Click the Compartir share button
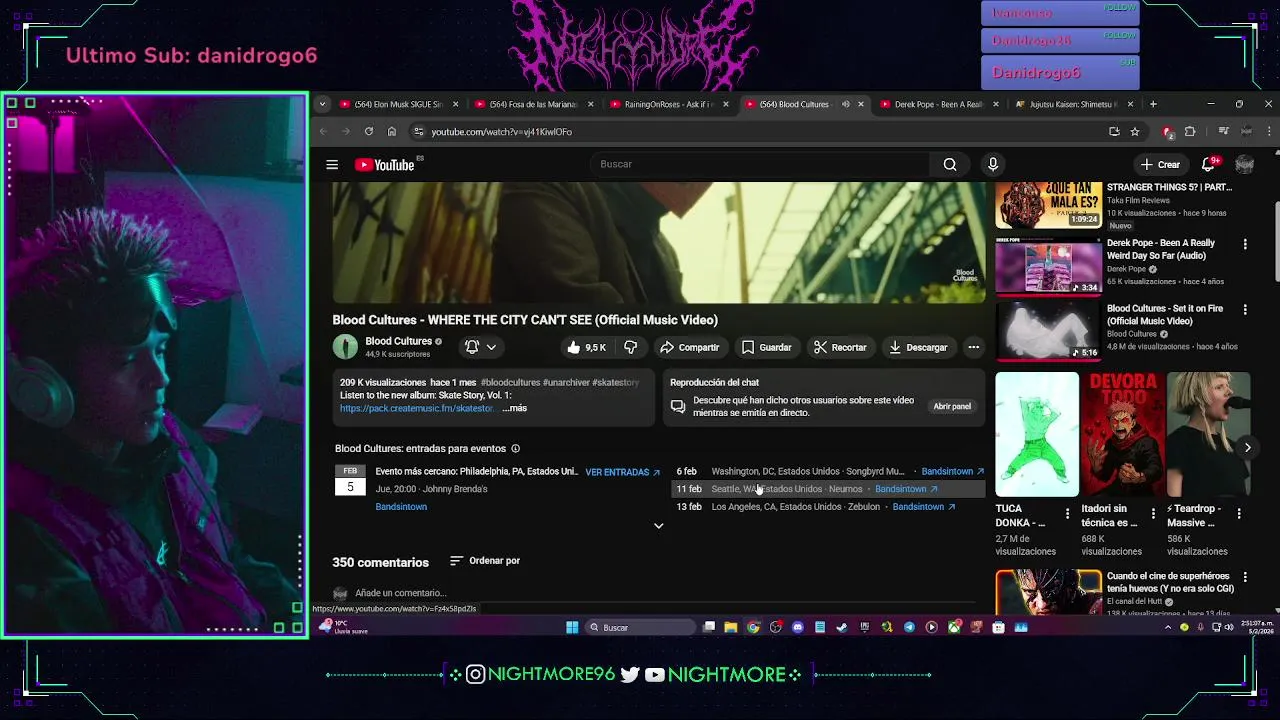The height and width of the screenshot is (720, 1280). coord(689,347)
